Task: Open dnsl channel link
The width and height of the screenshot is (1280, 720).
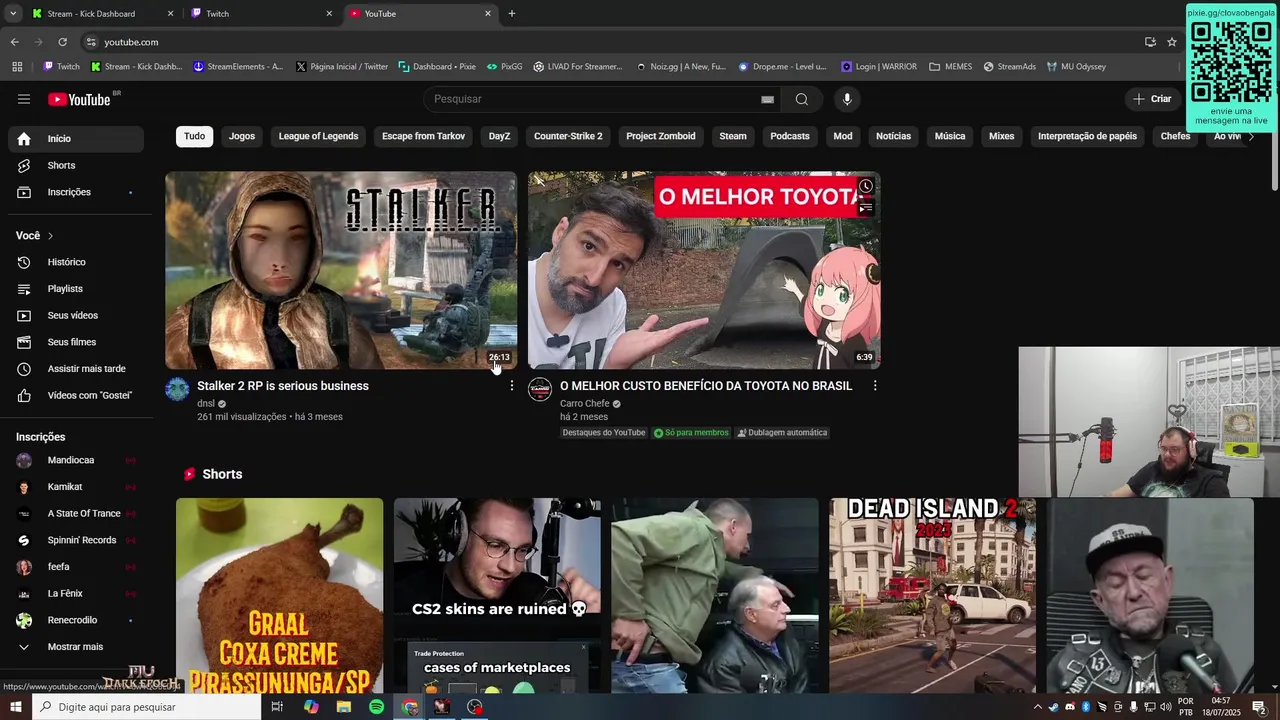Action: point(206,404)
